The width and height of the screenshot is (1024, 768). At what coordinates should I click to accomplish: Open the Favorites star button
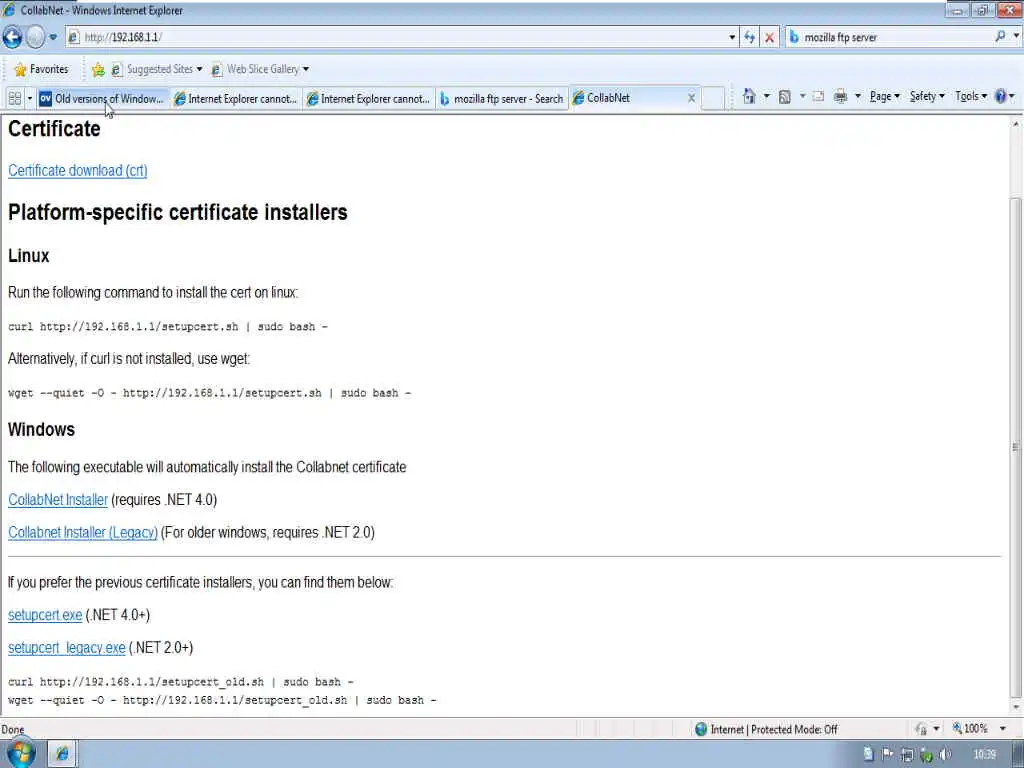(41, 69)
